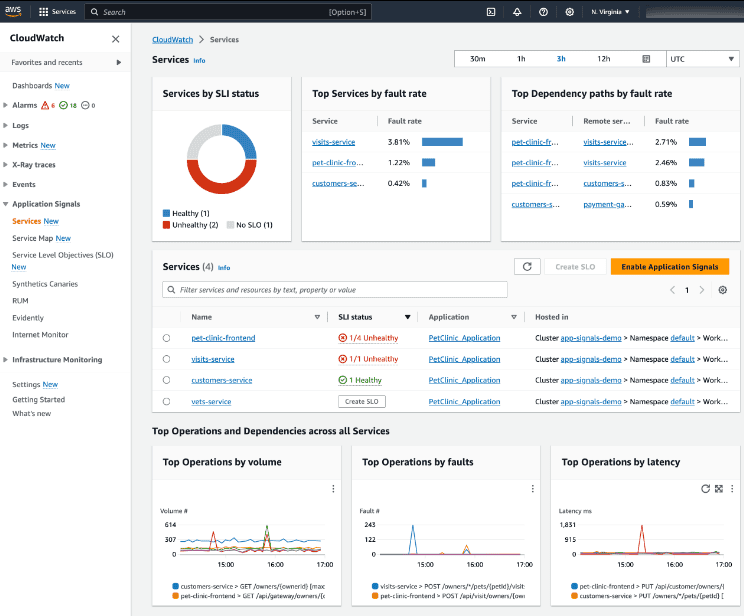Select the 1h time range
Screen dimensions: 744x616
tap(521, 59)
